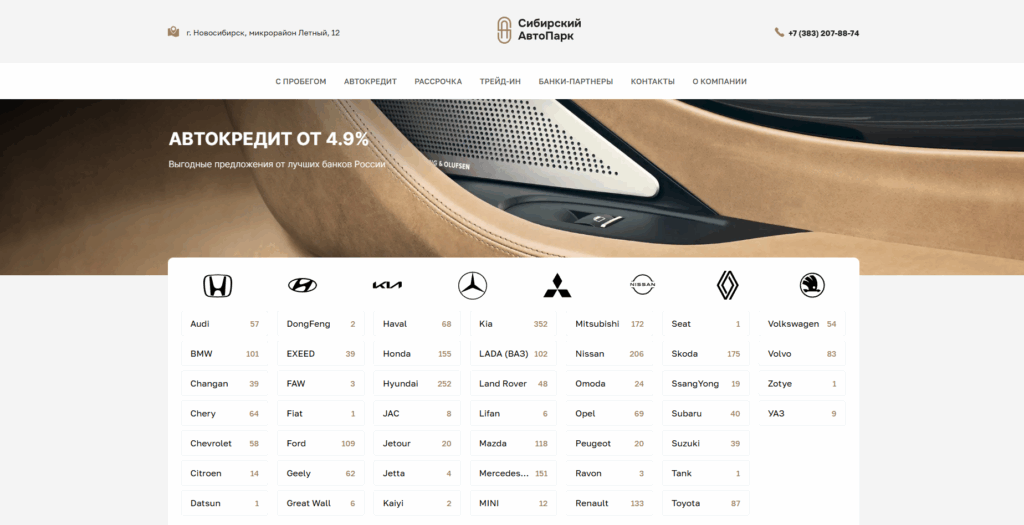Select the Mitsubishi brand with 172 cars

[609, 324]
